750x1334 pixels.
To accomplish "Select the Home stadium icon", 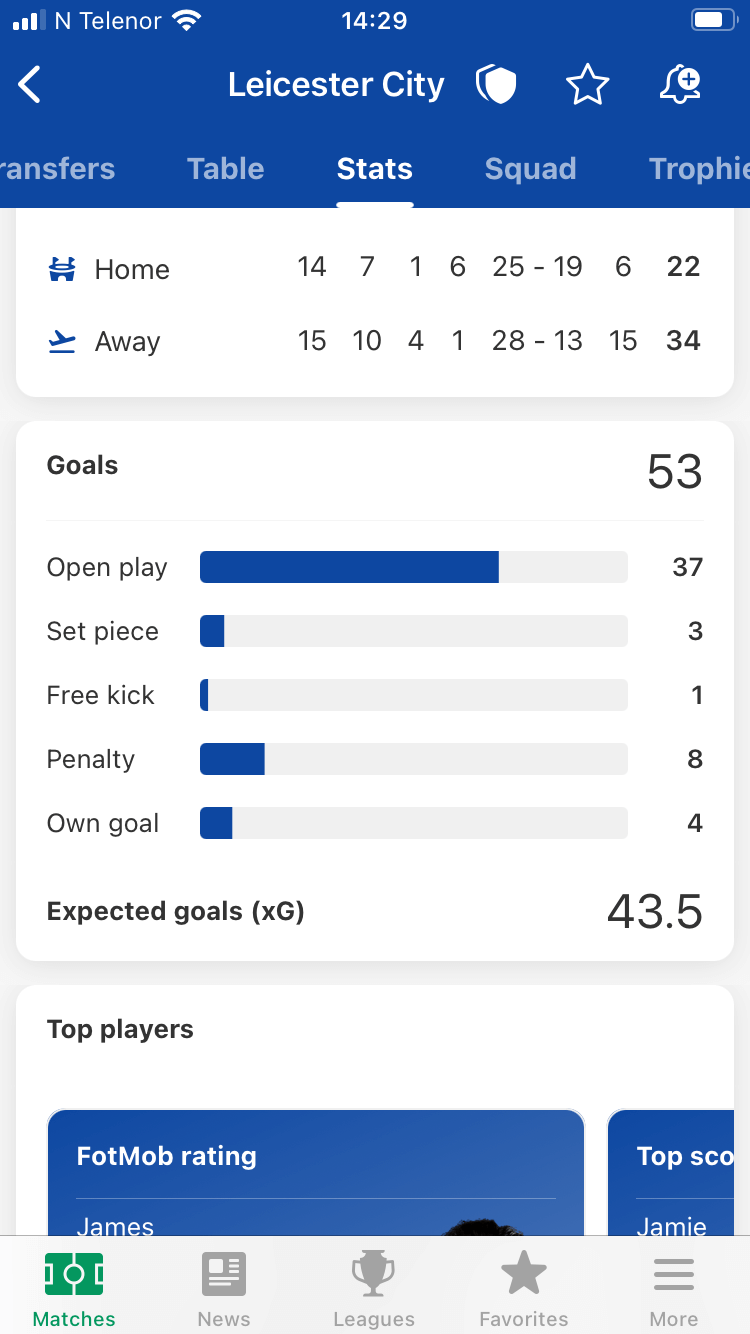I will coord(61,267).
